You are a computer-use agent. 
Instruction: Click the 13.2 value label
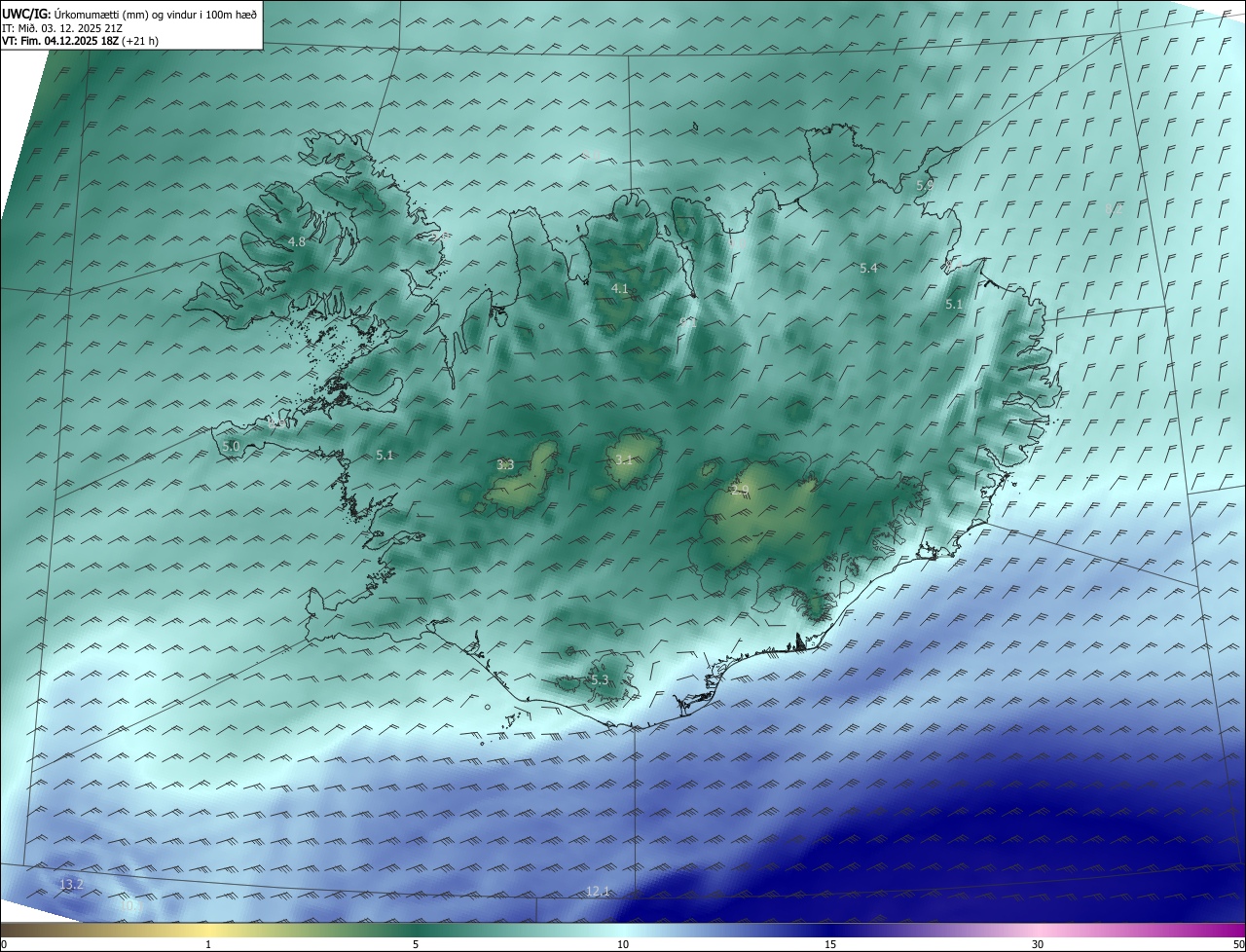(71, 885)
